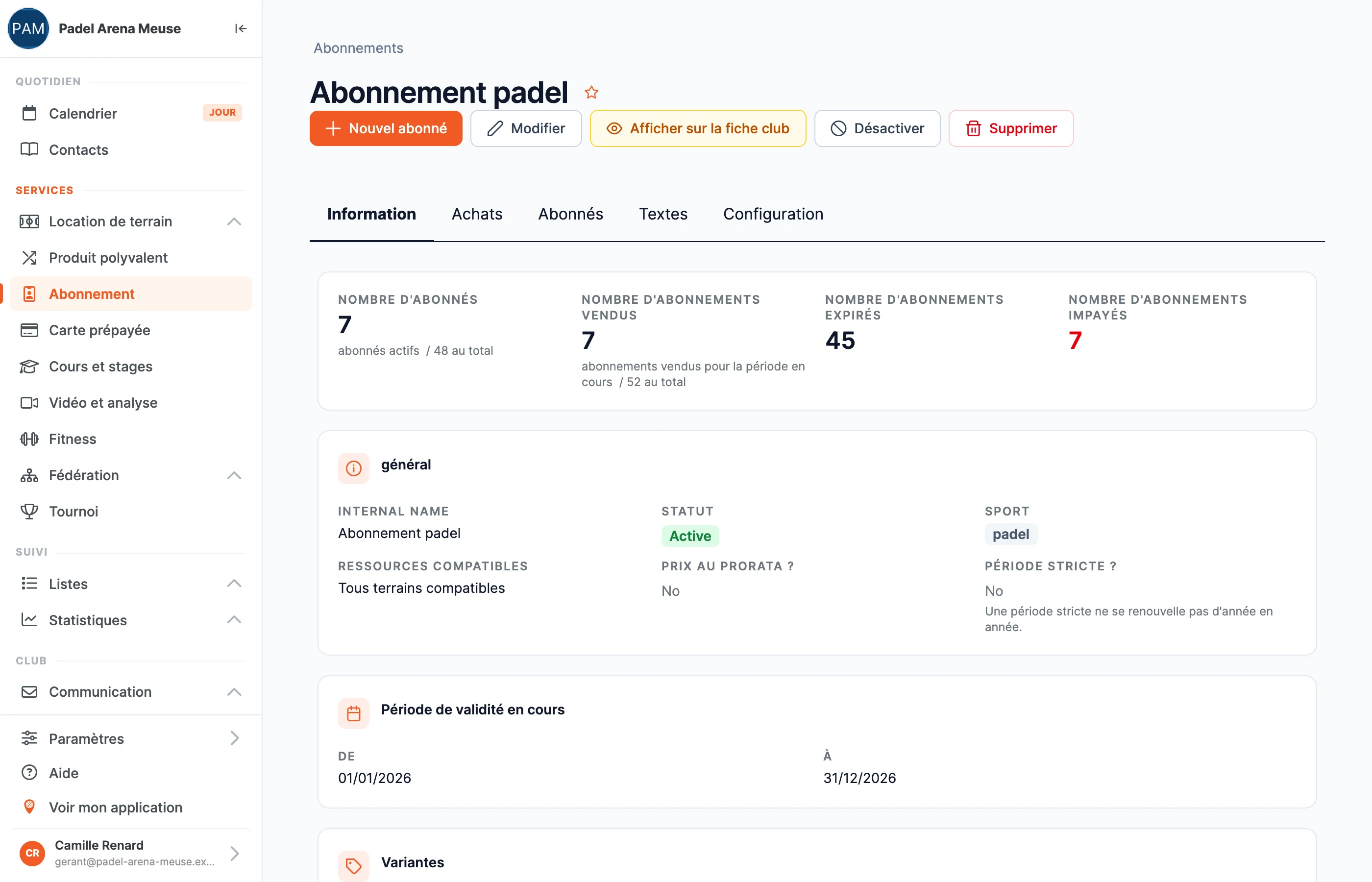Open Carte prépayée menu item
The height and width of the screenshot is (882, 1372).
tap(131, 330)
